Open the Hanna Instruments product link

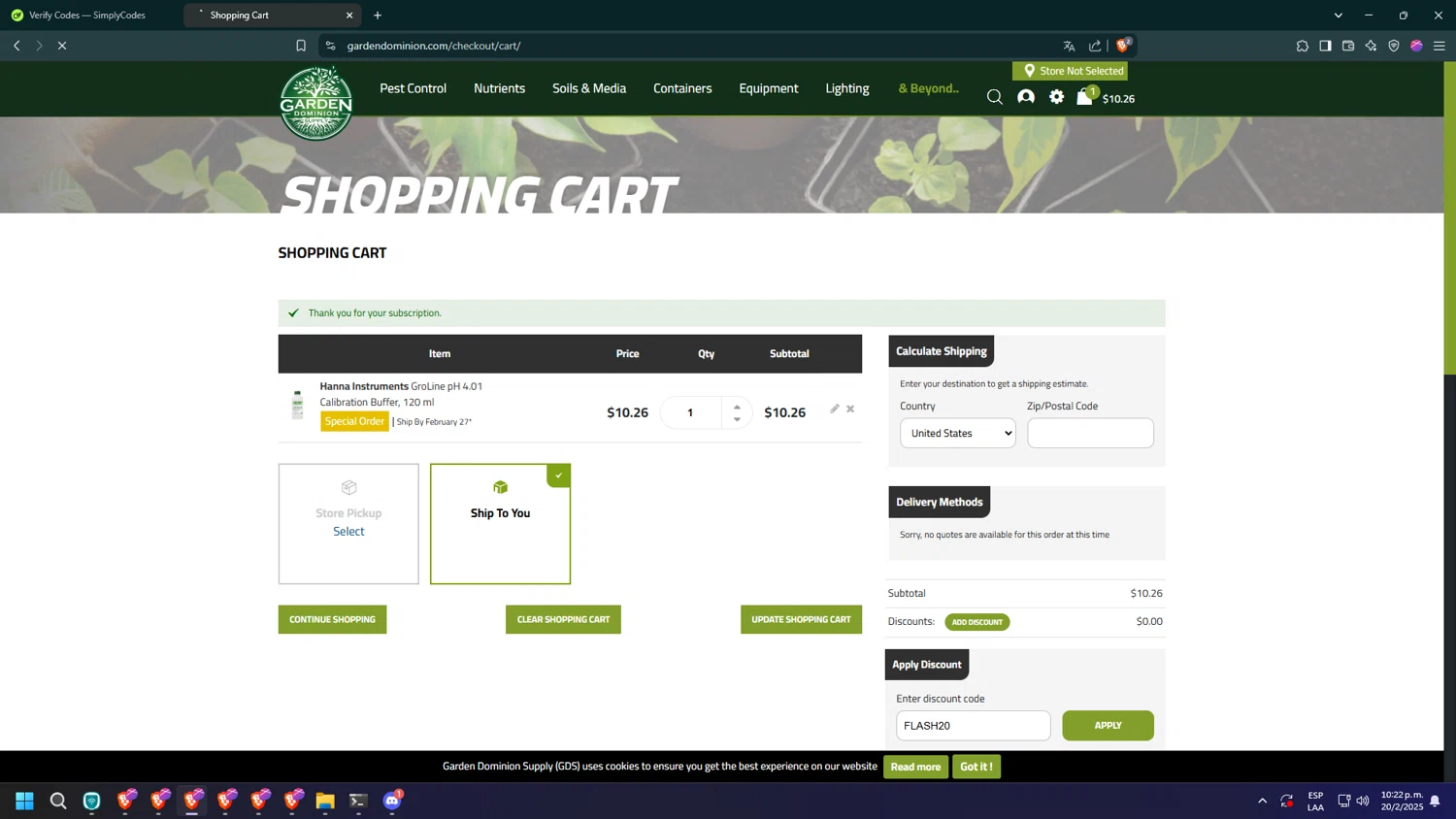pyautogui.click(x=401, y=394)
